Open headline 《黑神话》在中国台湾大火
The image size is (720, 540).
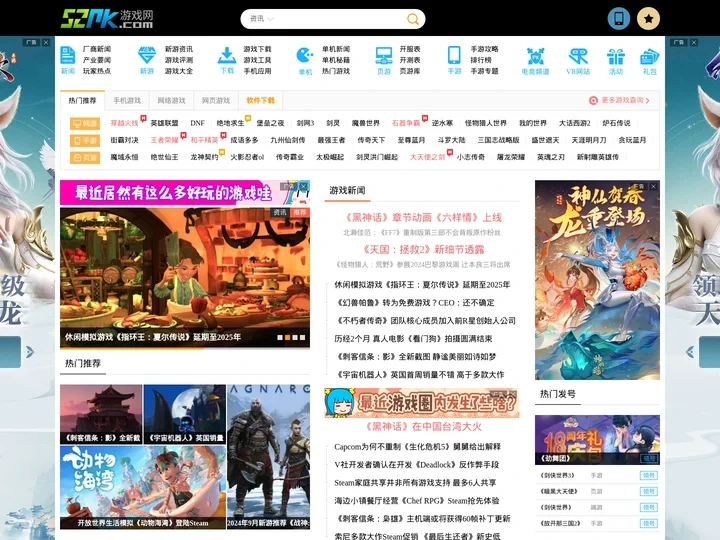pos(422,427)
